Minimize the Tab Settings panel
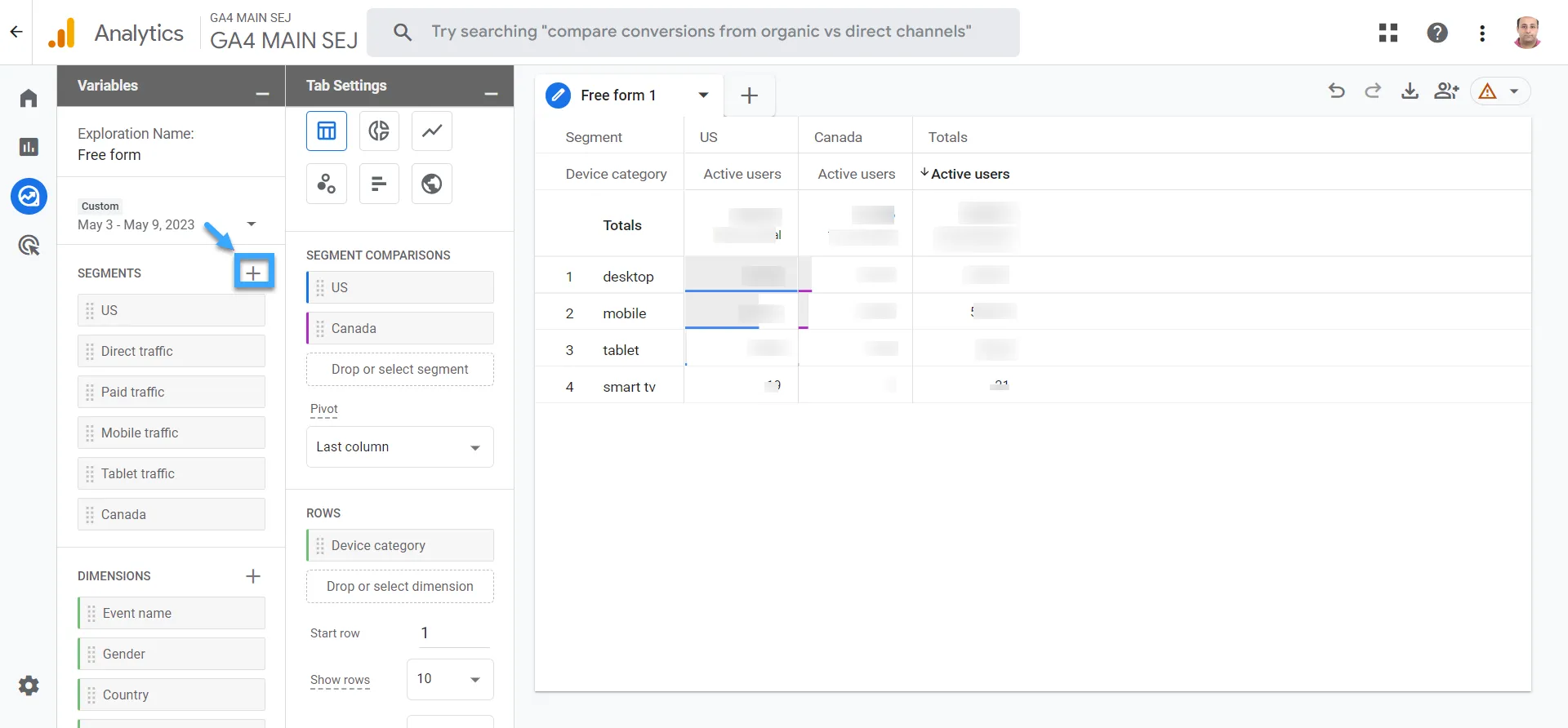This screenshot has width=1568, height=728. click(x=491, y=94)
